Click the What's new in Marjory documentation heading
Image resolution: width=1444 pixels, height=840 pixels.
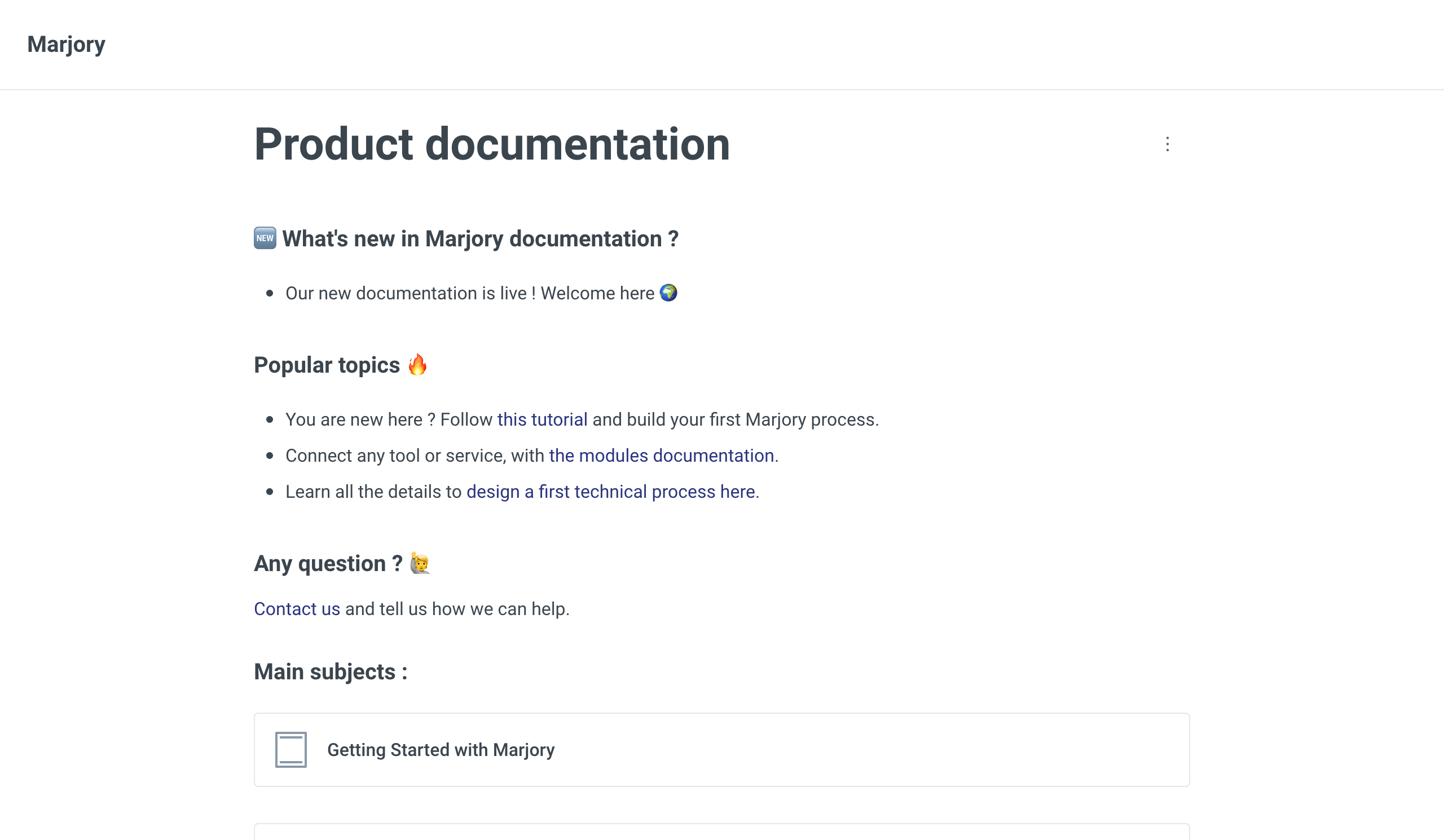click(x=480, y=239)
